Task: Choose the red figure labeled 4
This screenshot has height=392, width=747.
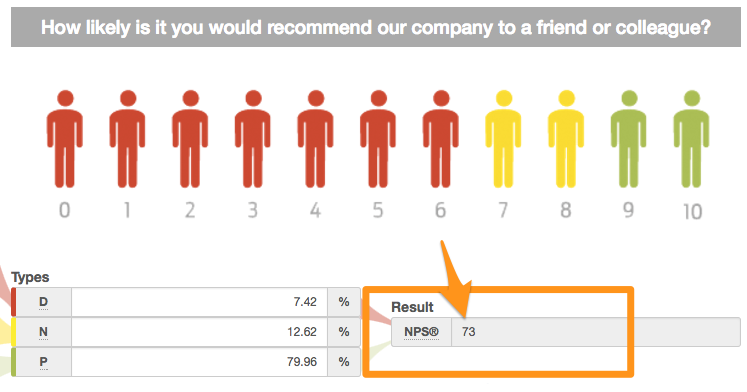Action: (315, 139)
